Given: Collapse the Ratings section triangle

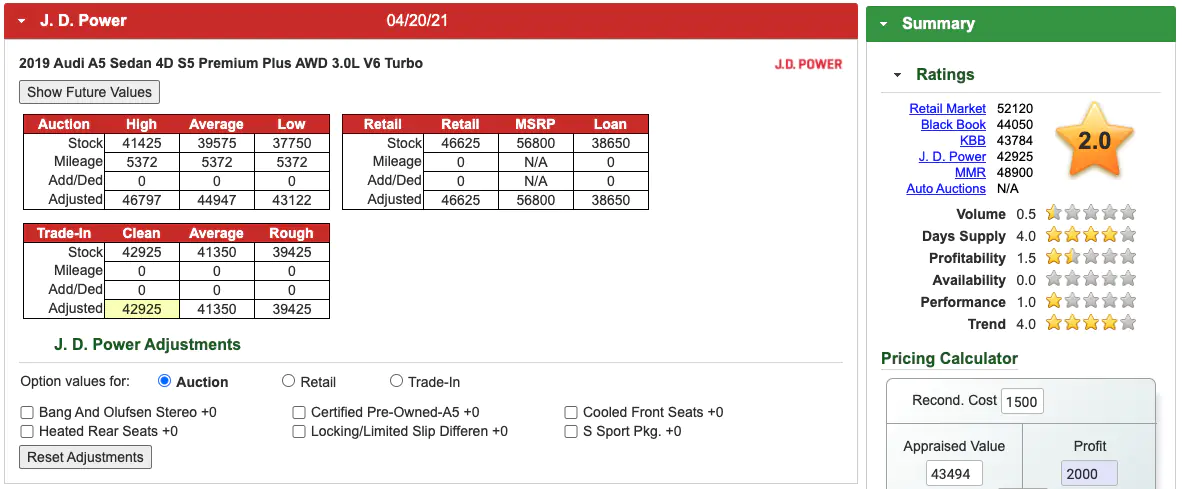Looking at the screenshot, I should click(897, 75).
